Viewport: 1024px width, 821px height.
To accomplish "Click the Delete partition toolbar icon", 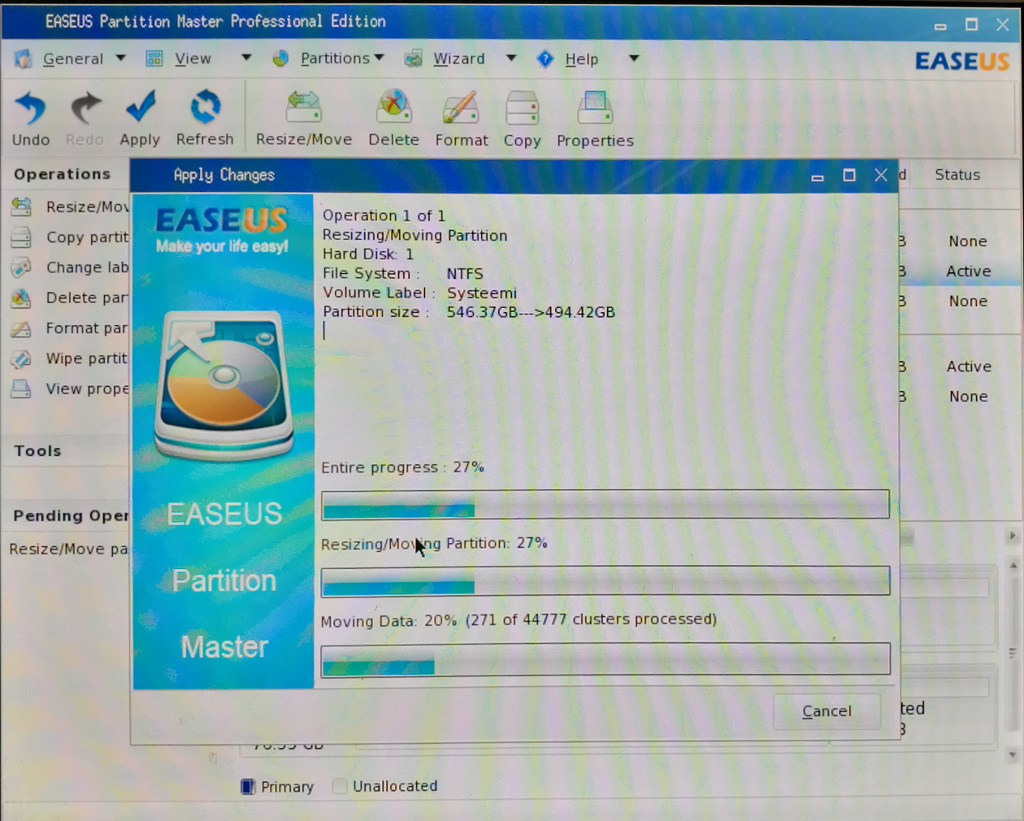I will (x=394, y=106).
